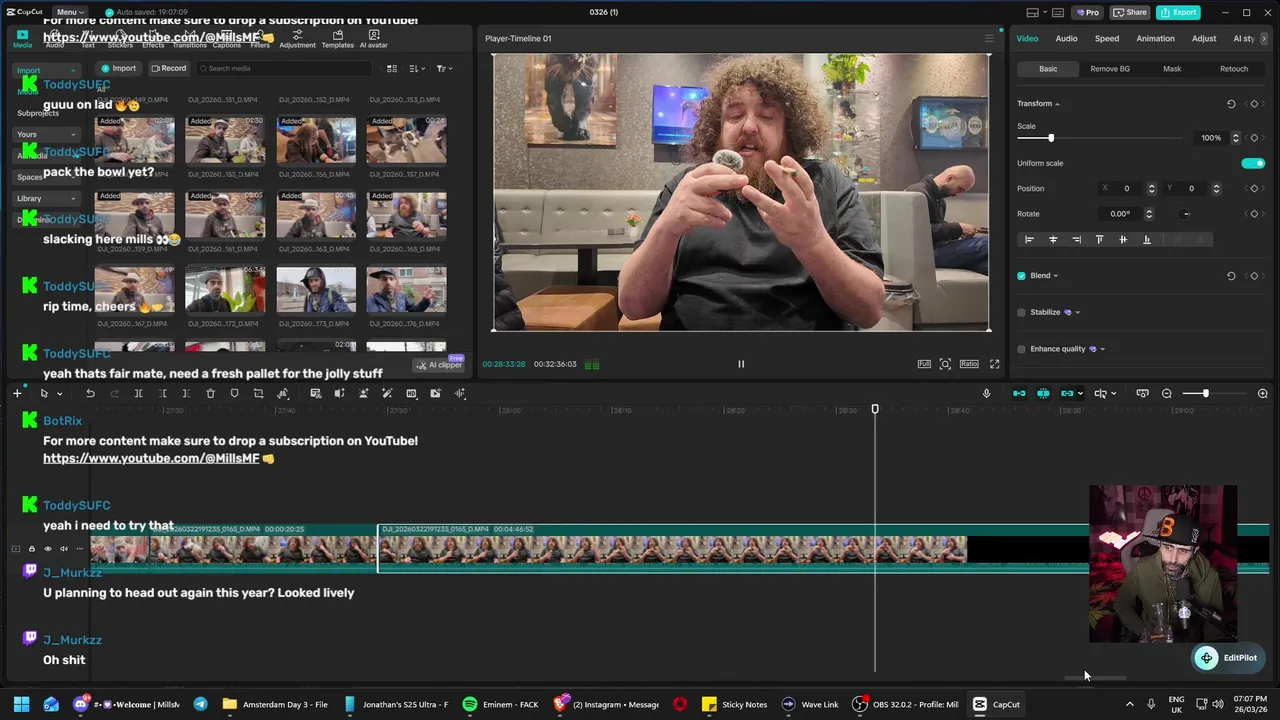Click the Full-size preview icon below player
This screenshot has width=1280, height=720.
point(924,364)
